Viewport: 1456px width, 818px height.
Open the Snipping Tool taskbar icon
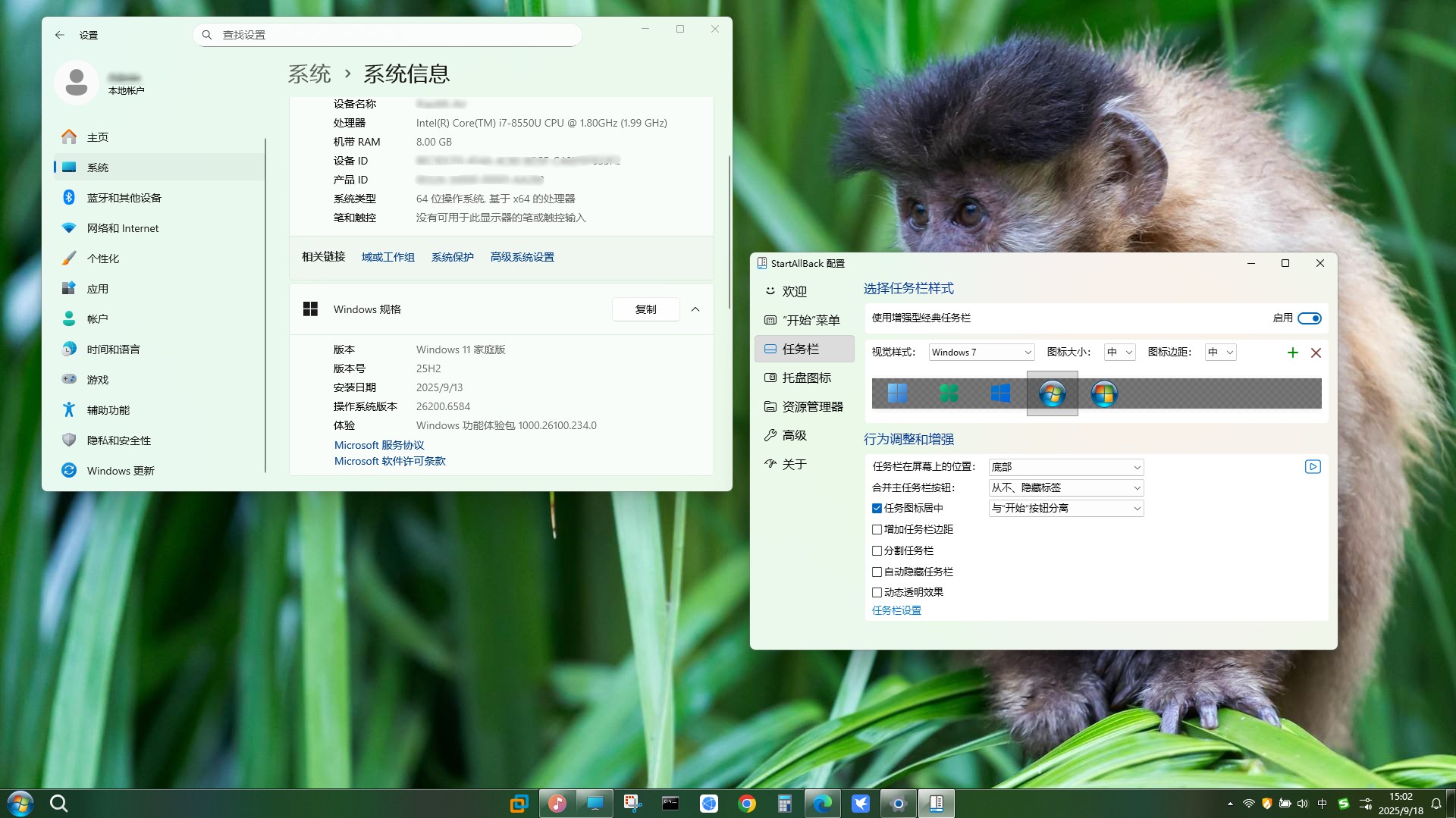[633, 804]
